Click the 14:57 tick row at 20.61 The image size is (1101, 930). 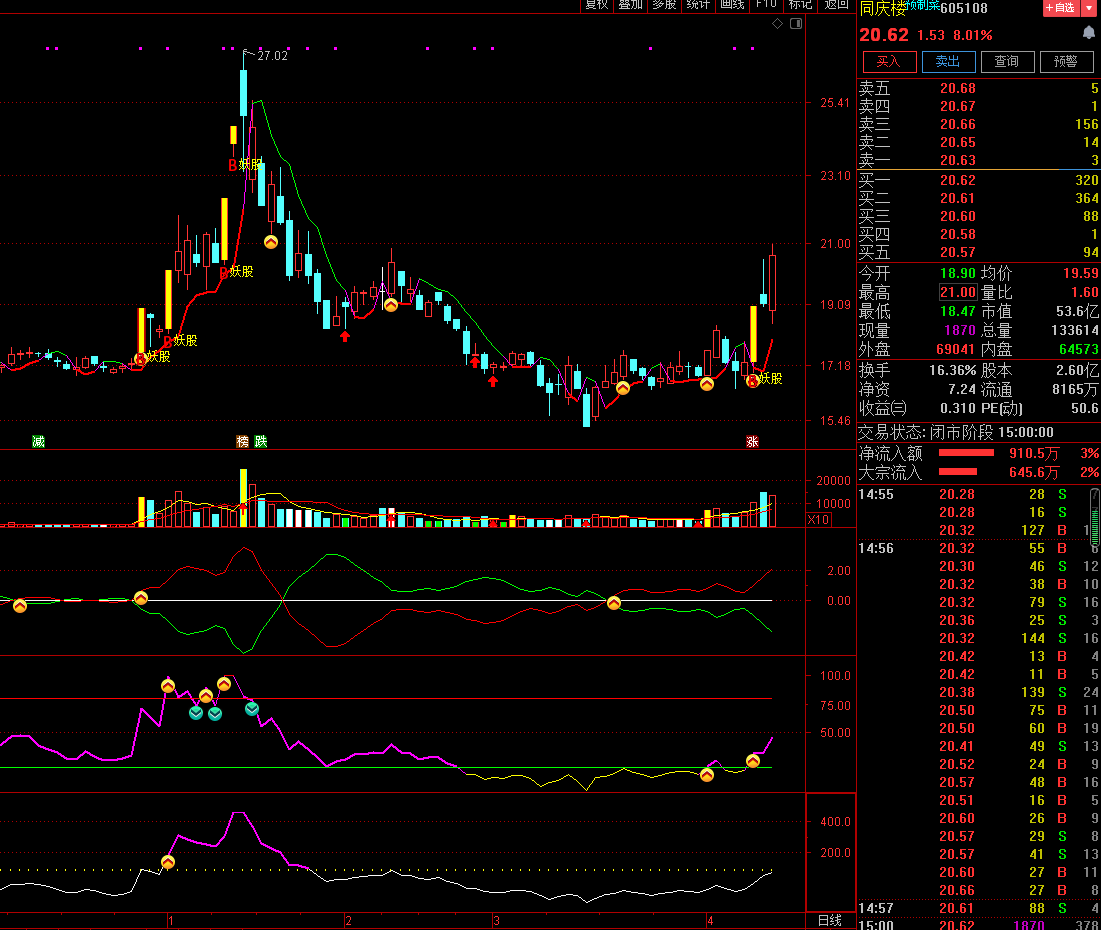pyautogui.click(x=979, y=908)
